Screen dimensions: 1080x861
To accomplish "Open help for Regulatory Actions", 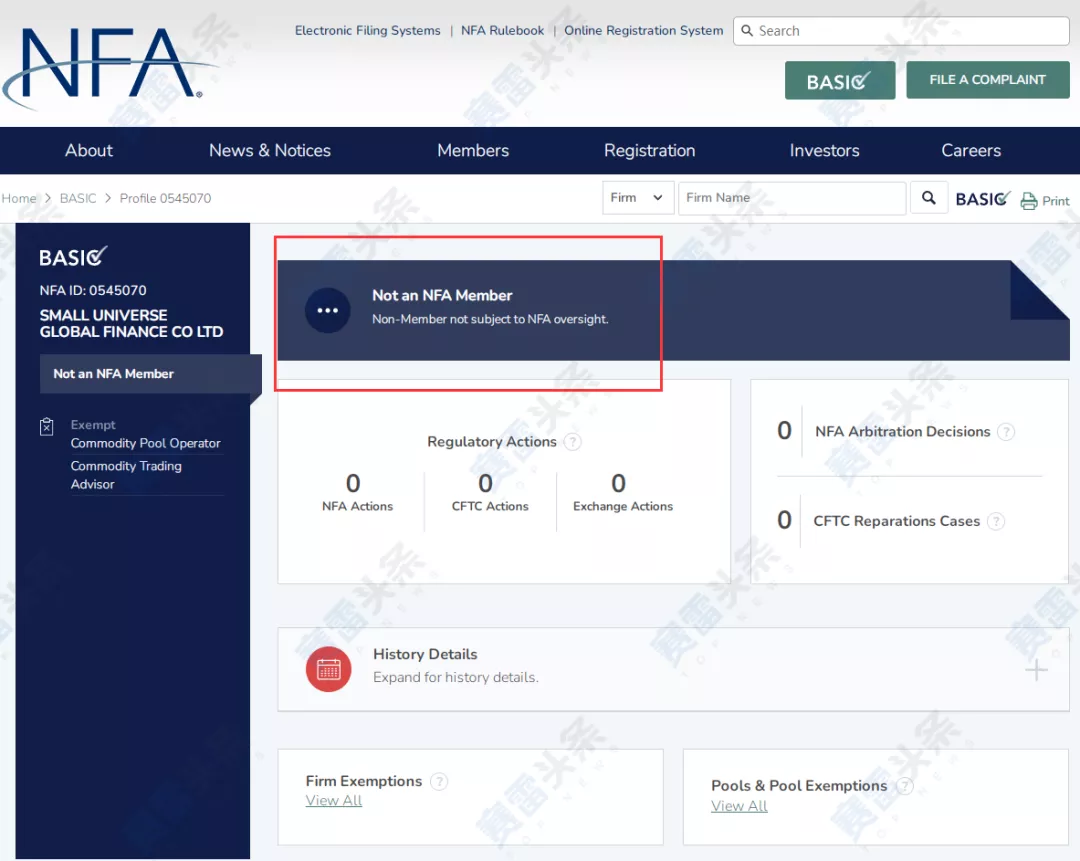I will [572, 442].
